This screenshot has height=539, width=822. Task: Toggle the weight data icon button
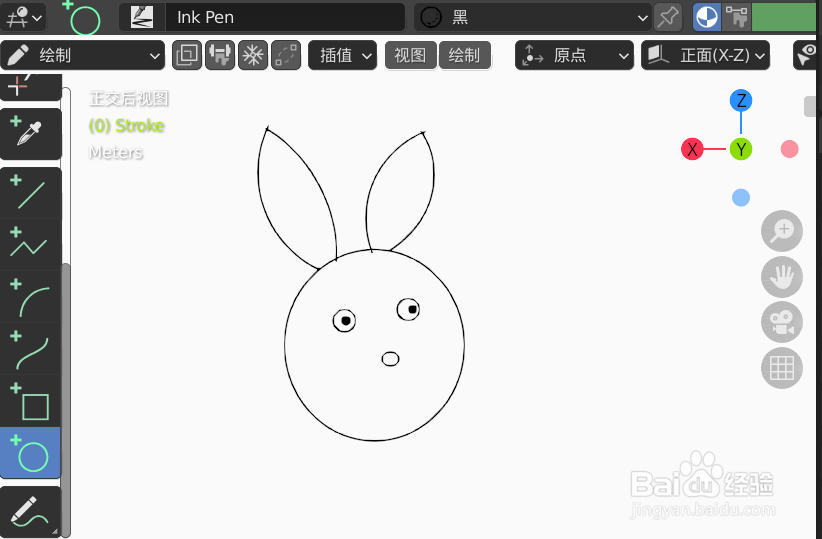(x=220, y=55)
